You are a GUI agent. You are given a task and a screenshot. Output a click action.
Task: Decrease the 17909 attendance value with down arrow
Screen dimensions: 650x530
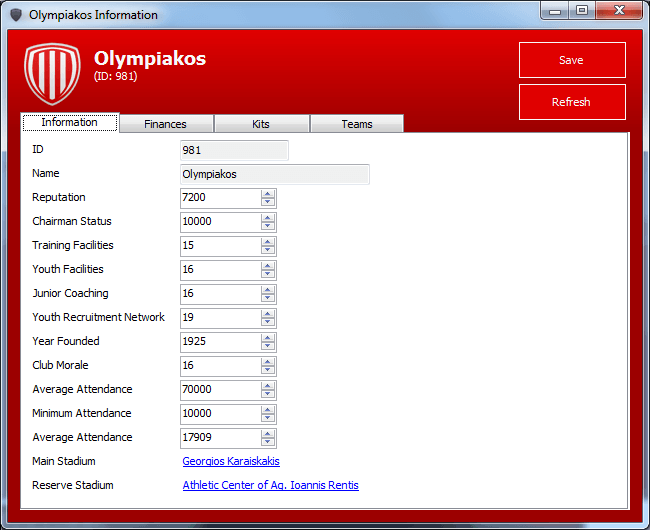point(268,442)
